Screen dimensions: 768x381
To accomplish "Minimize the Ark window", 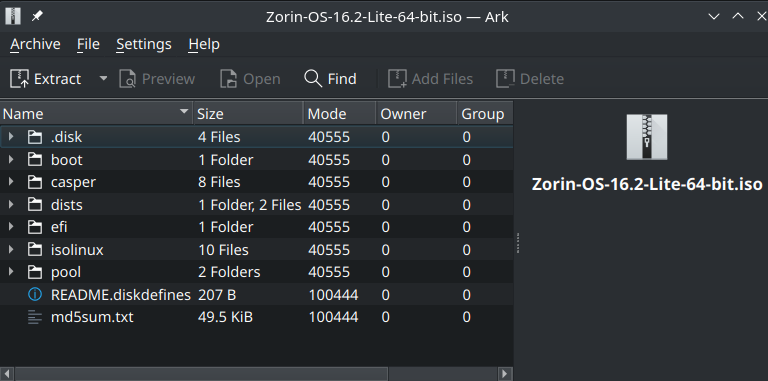I will click(714, 16).
